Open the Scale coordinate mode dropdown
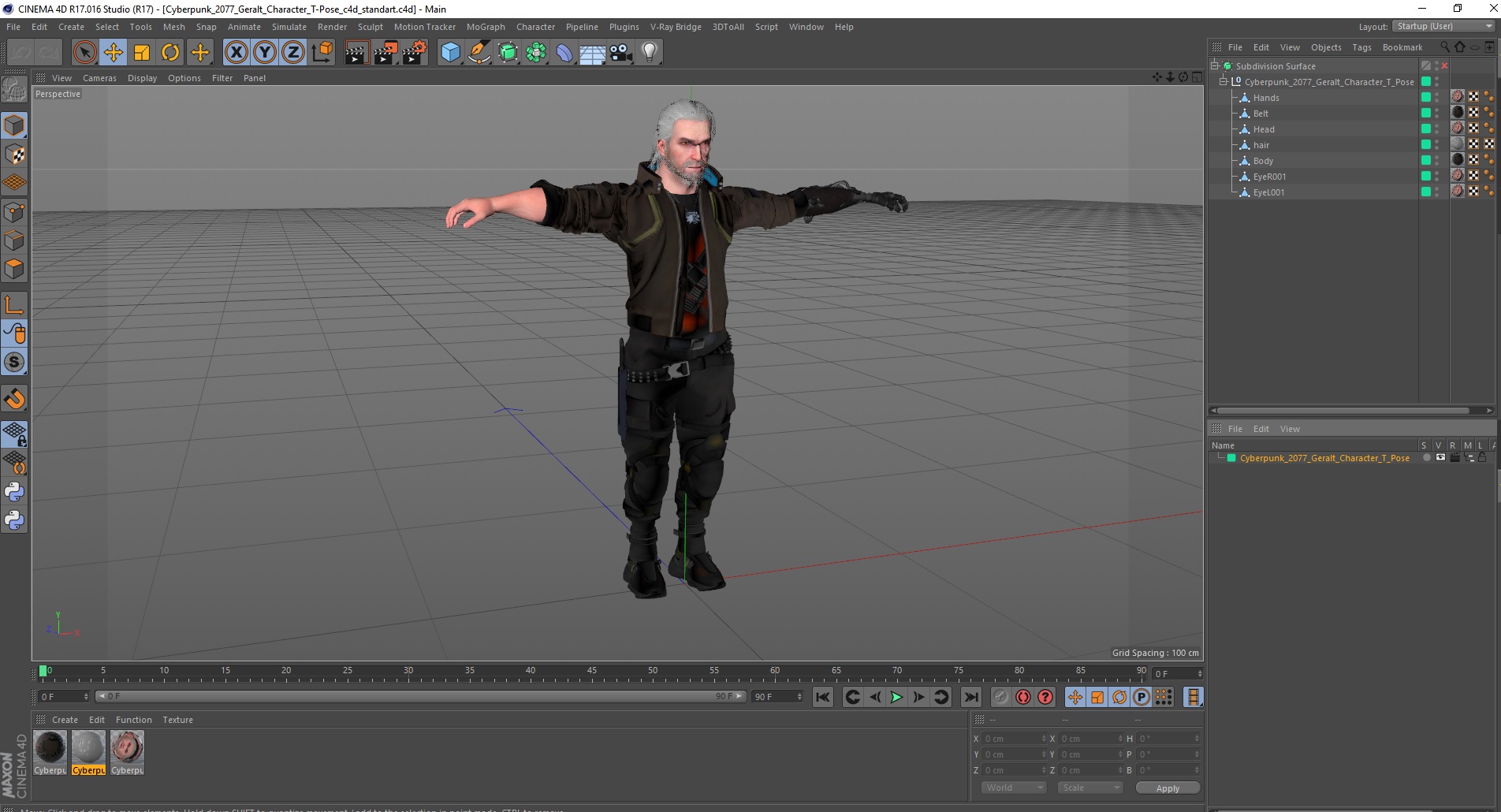Screen dimensions: 1501x812 1089,788
